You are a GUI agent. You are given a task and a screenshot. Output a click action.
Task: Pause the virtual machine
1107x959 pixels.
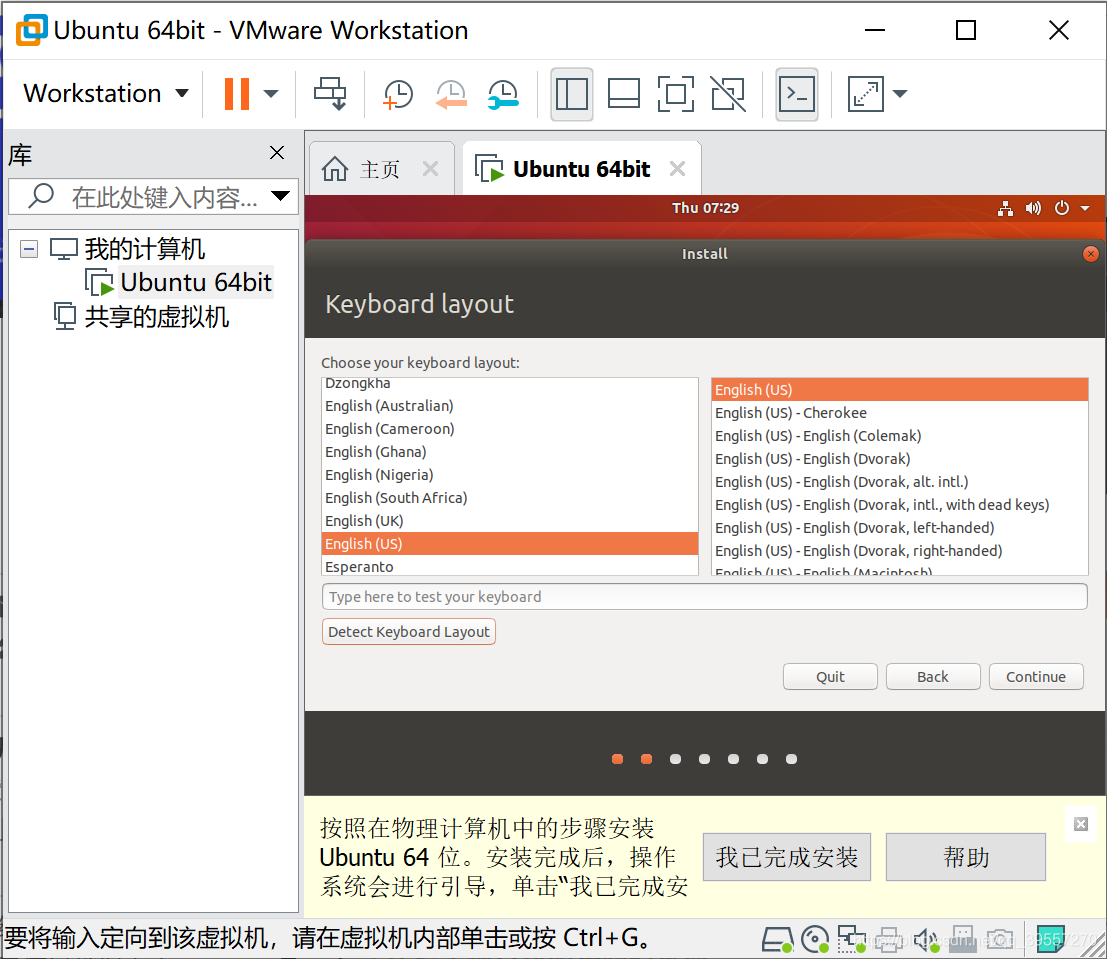[x=237, y=93]
